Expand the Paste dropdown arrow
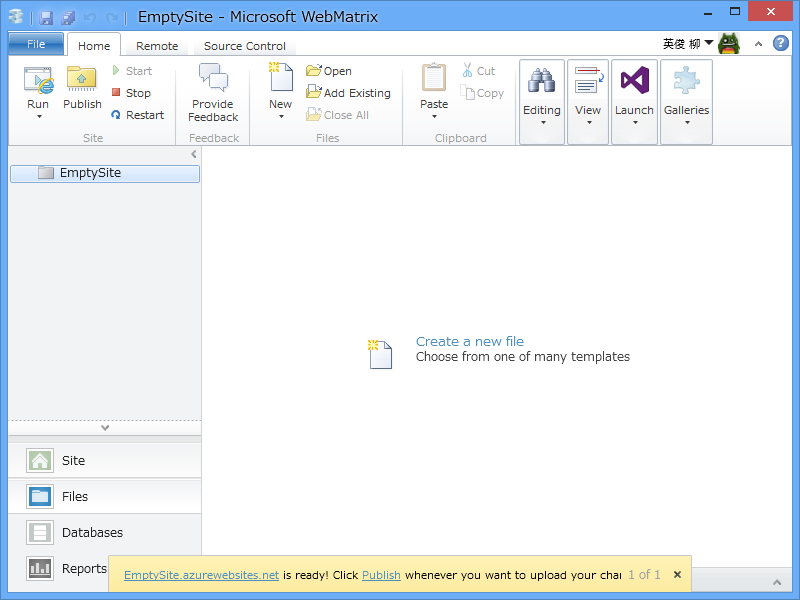Screen dimensions: 800x600 click(x=434, y=117)
